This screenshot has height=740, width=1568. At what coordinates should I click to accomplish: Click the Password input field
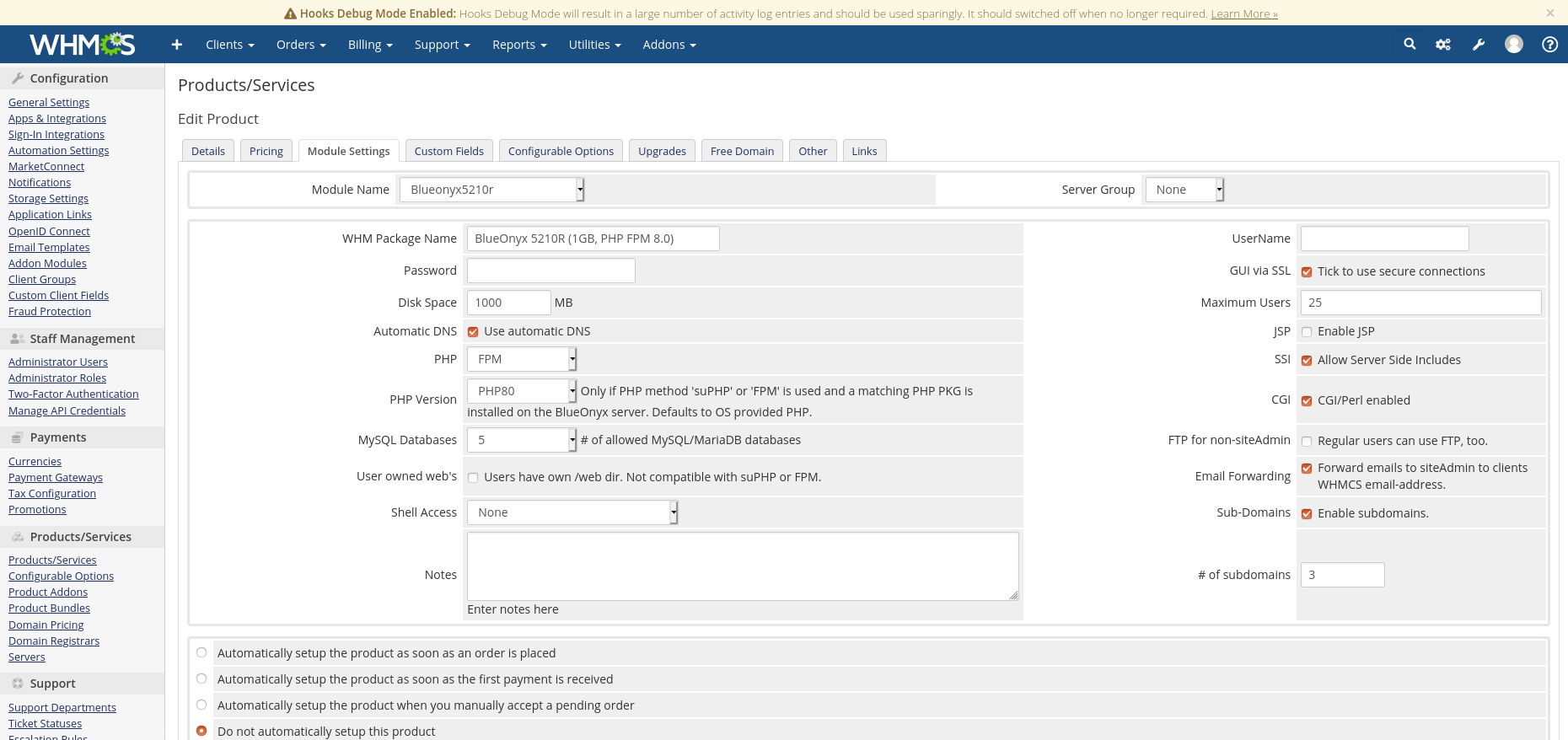551,271
